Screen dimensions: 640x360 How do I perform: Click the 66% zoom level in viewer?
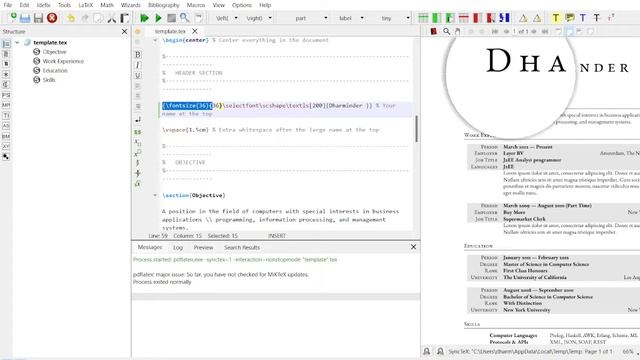tap(628, 351)
